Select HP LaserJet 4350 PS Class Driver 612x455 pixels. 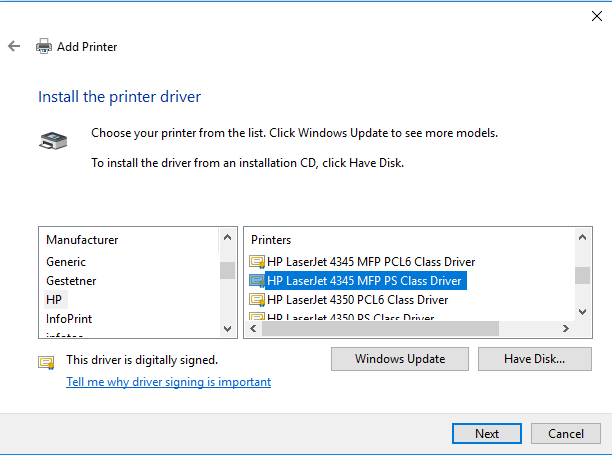tap(350, 317)
